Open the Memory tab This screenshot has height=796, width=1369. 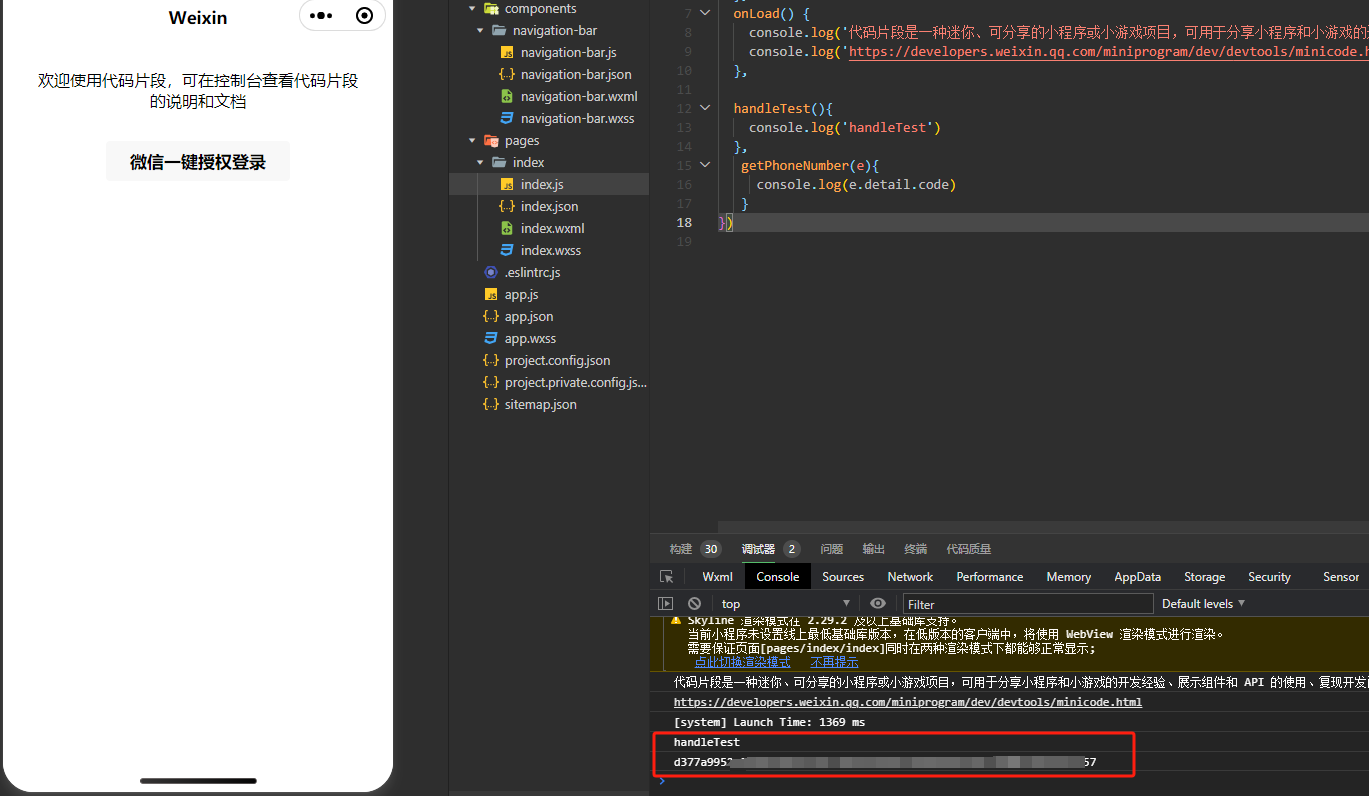1069,577
